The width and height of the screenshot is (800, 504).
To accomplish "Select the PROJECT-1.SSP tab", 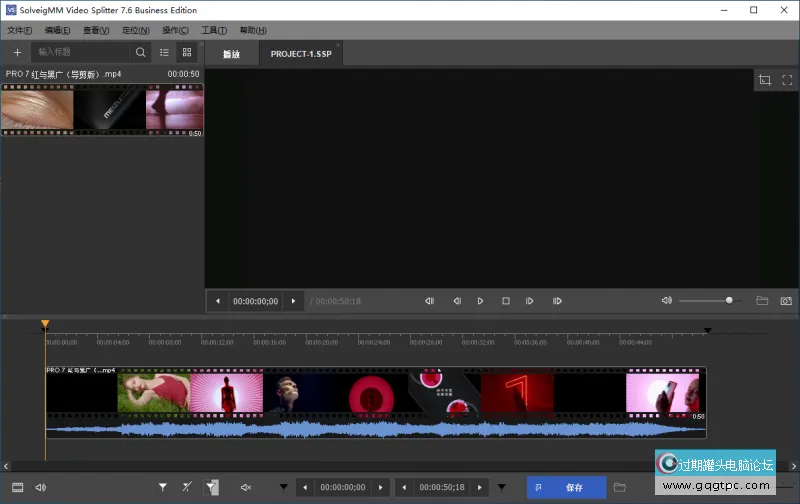I will click(x=303, y=53).
